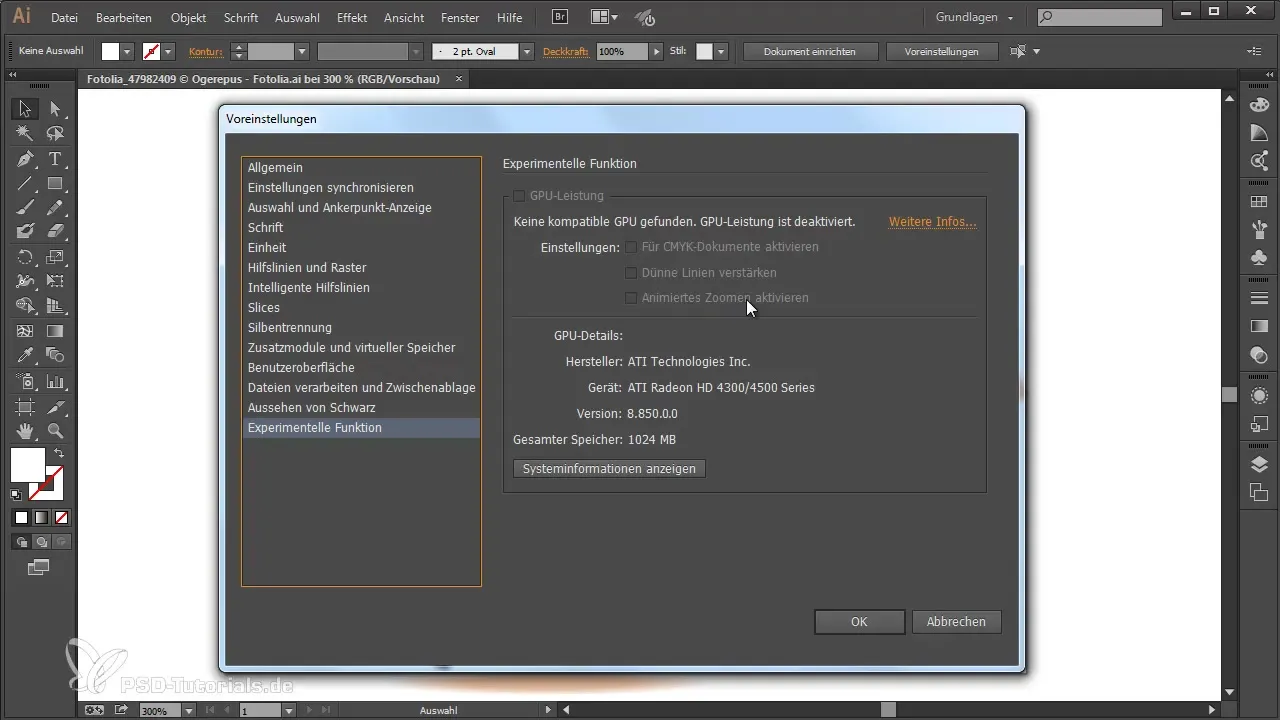Toggle Dünne Linien verstärken checkbox
Image resolution: width=1280 pixels, height=720 pixels.
(x=631, y=272)
